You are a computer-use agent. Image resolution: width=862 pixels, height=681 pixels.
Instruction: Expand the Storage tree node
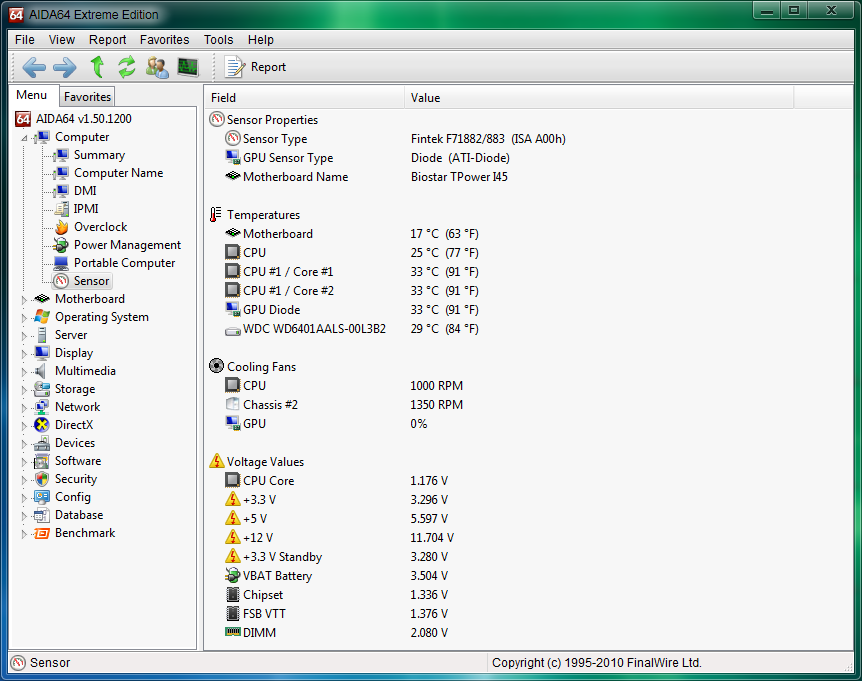24,390
